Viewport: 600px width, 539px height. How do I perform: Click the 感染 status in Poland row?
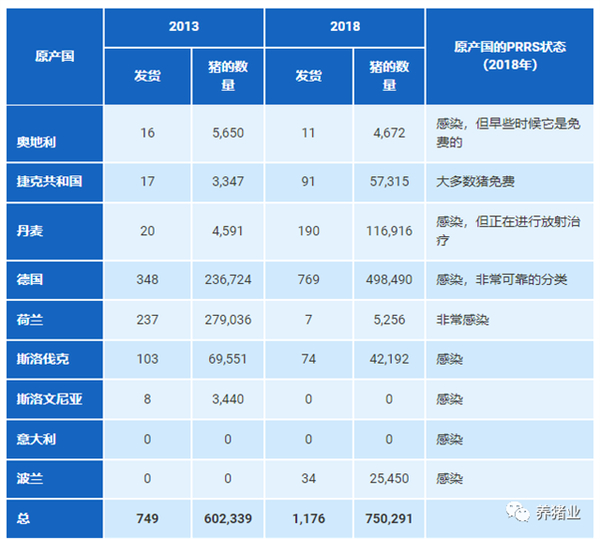coord(450,479)
